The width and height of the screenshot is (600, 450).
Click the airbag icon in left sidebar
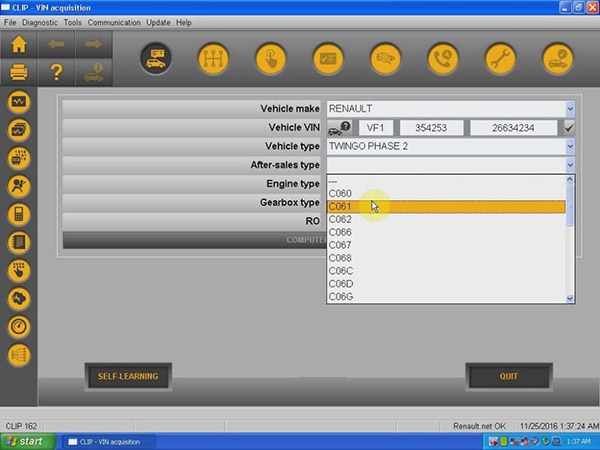coord(19,185)
